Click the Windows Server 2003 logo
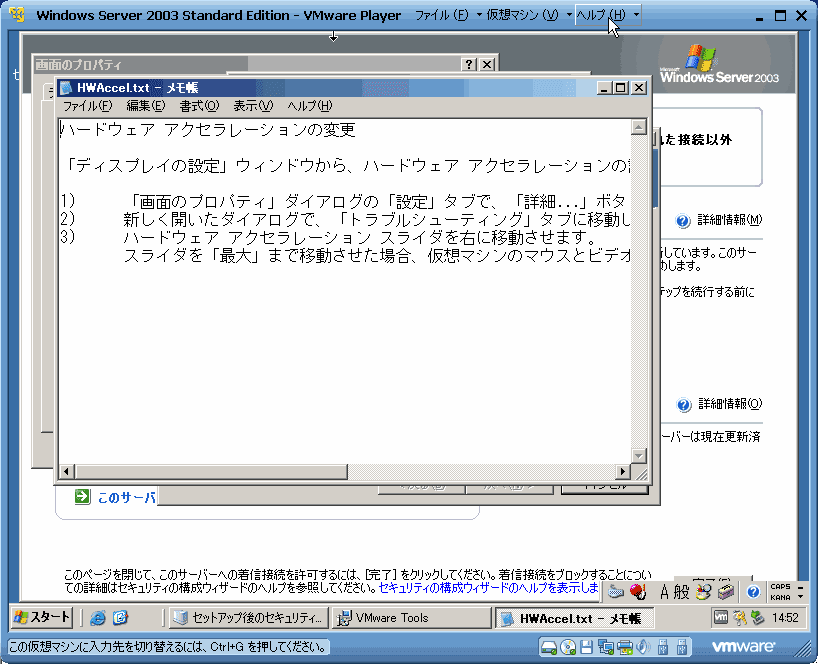Viewport: 818px width, 664px height. [x=719, y=65]
